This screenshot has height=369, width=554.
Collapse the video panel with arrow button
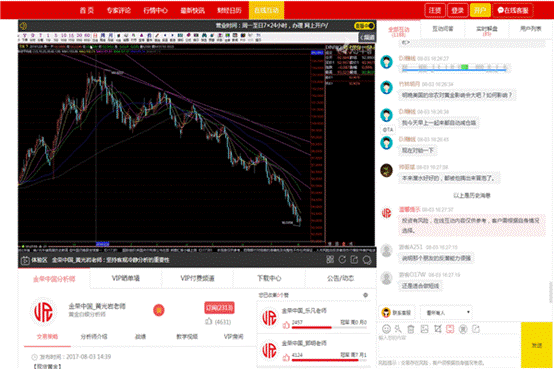point(367,37)
